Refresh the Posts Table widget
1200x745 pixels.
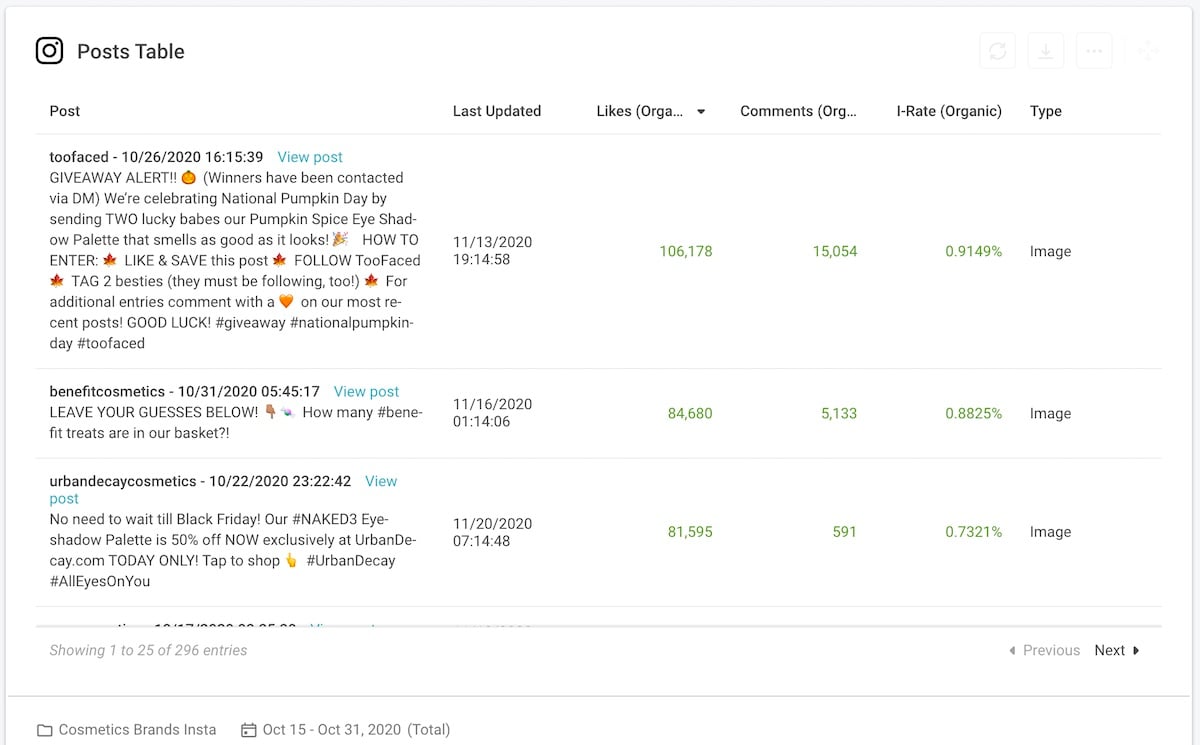coord(998,51)
